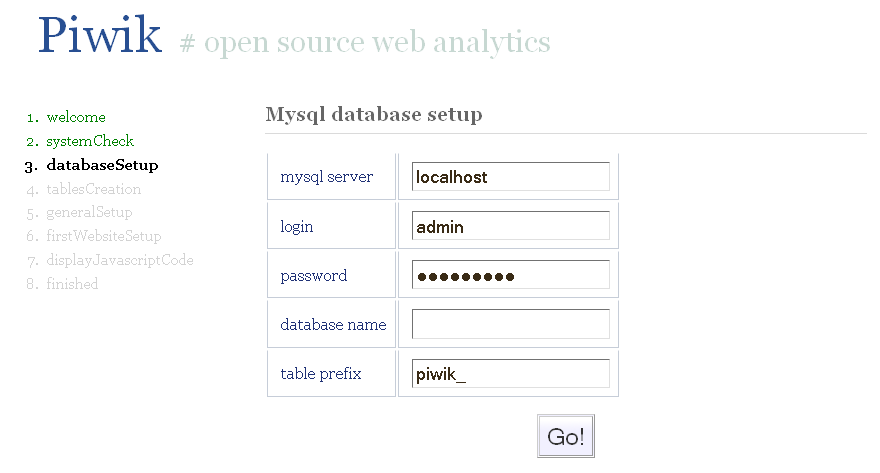Select step 1 welcome in sidebar
Viewport: 880px width, 473px height.
[76, 117]
